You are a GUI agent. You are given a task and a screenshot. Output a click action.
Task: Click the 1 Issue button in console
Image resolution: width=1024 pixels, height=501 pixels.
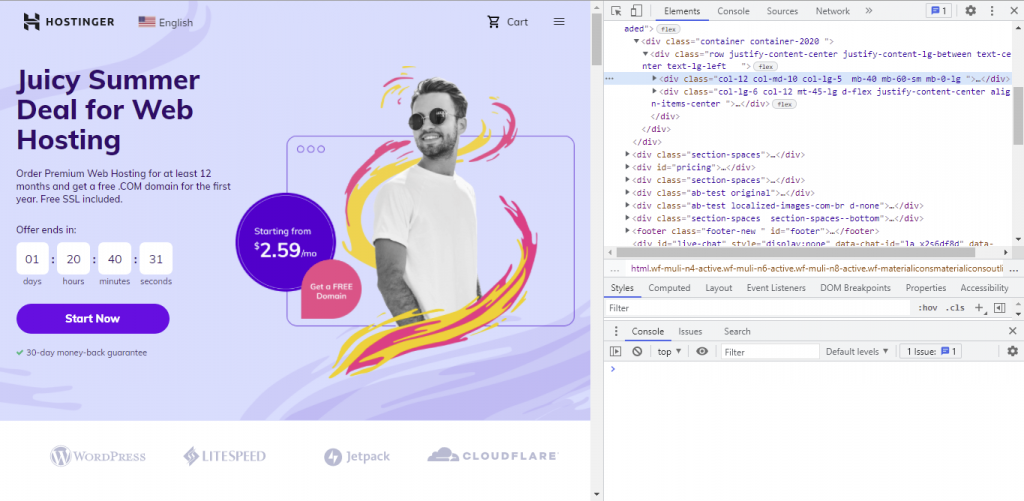[x=931, y=351]
